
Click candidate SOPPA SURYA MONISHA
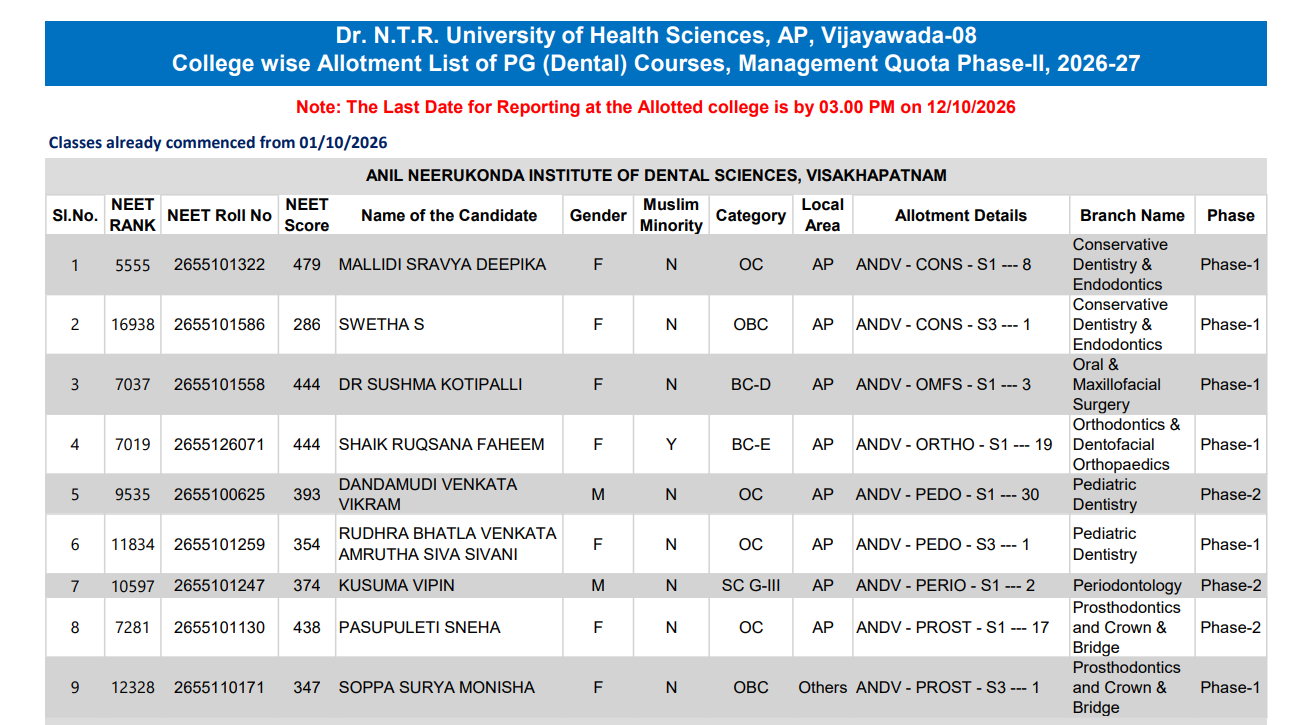[x=436, y=688]
